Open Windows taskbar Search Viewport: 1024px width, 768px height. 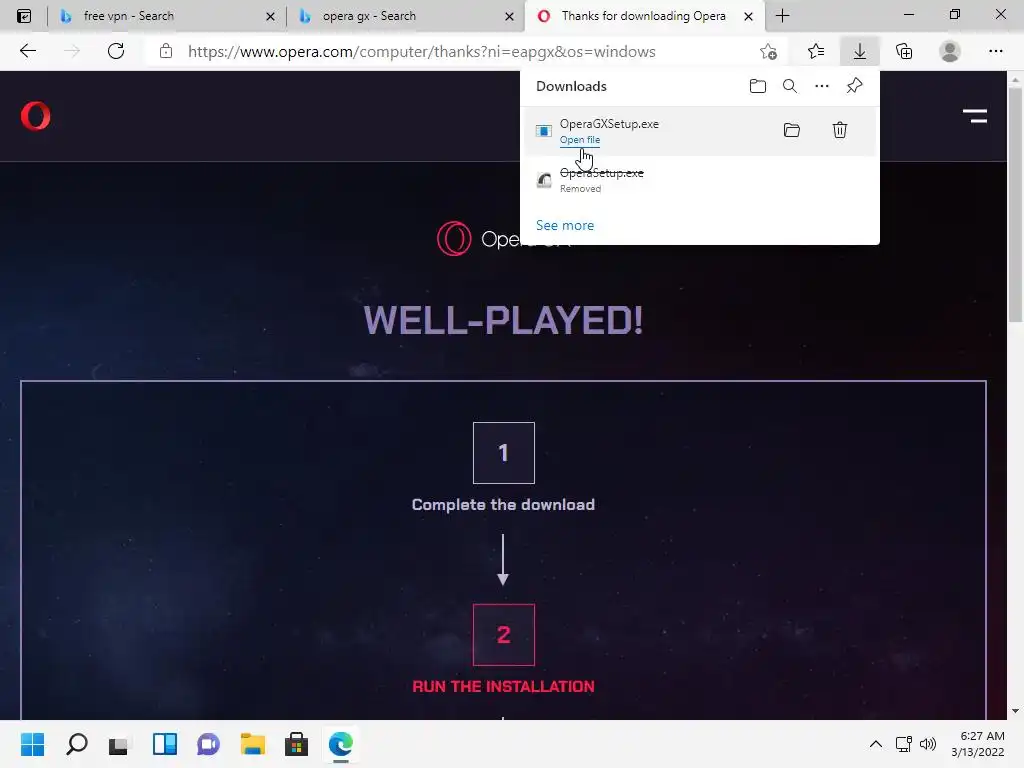76,744
